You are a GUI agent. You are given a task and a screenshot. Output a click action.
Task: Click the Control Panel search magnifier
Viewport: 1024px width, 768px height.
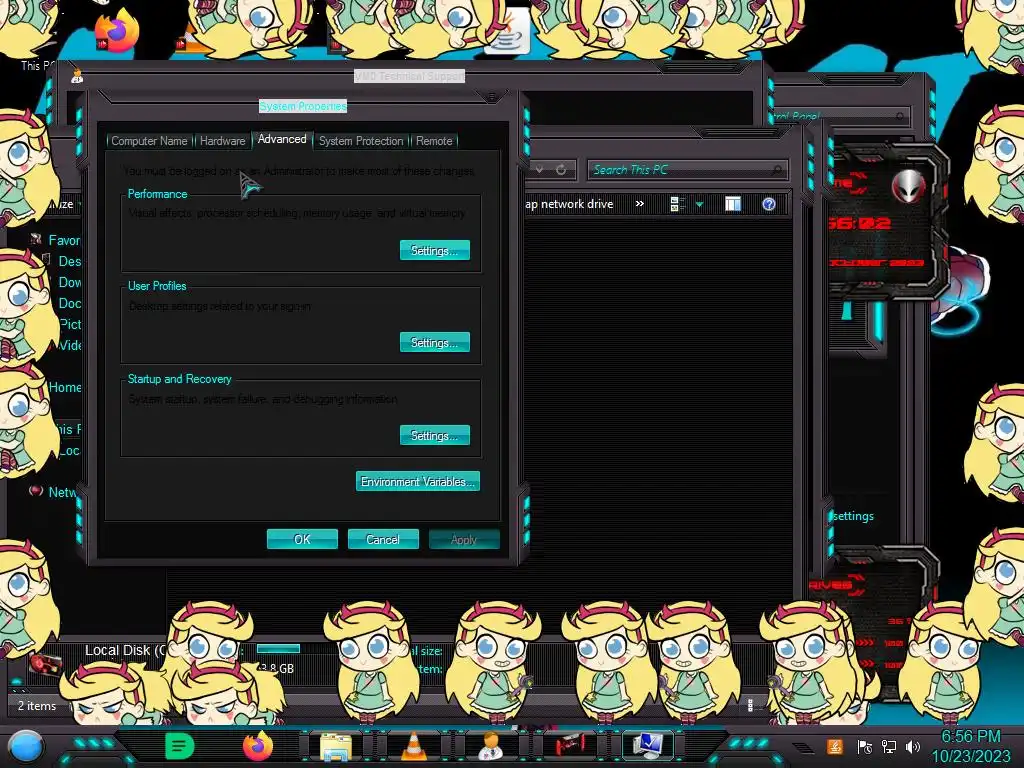(x=901, y=116)
